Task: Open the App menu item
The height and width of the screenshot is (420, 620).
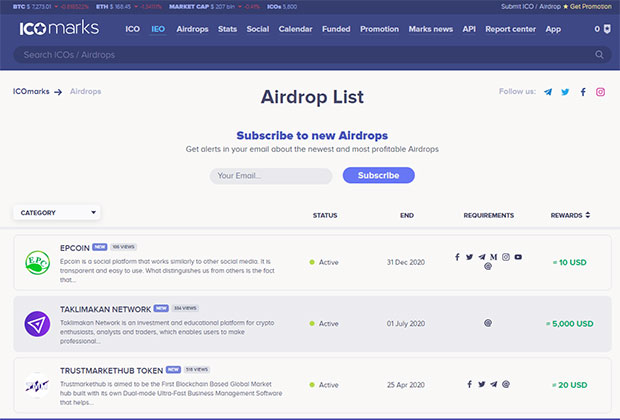Action: tap(553, 29)
